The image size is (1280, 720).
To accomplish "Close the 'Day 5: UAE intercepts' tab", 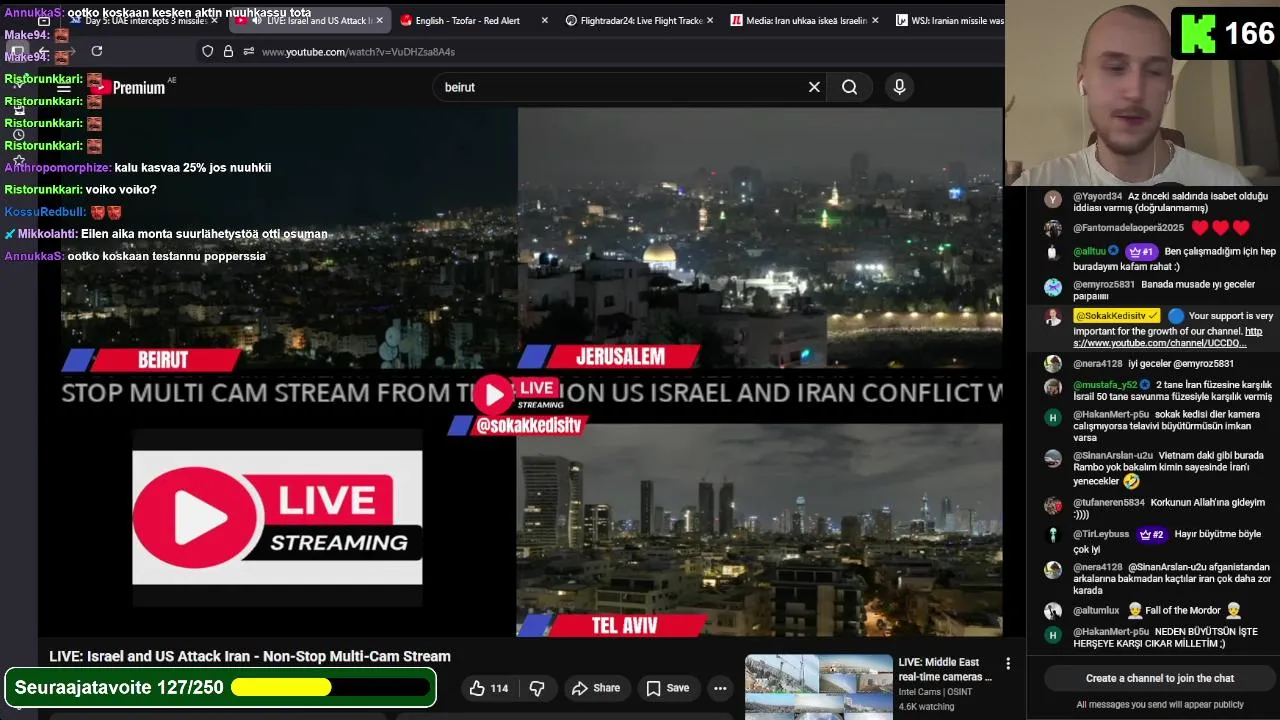I will point(214,20).
